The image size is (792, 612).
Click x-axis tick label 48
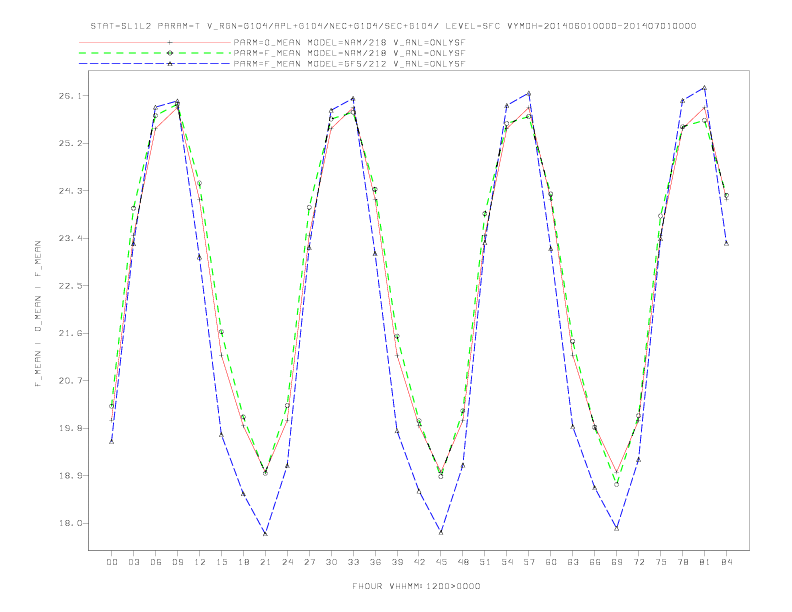pyautogui.click(x=463, y=562)
